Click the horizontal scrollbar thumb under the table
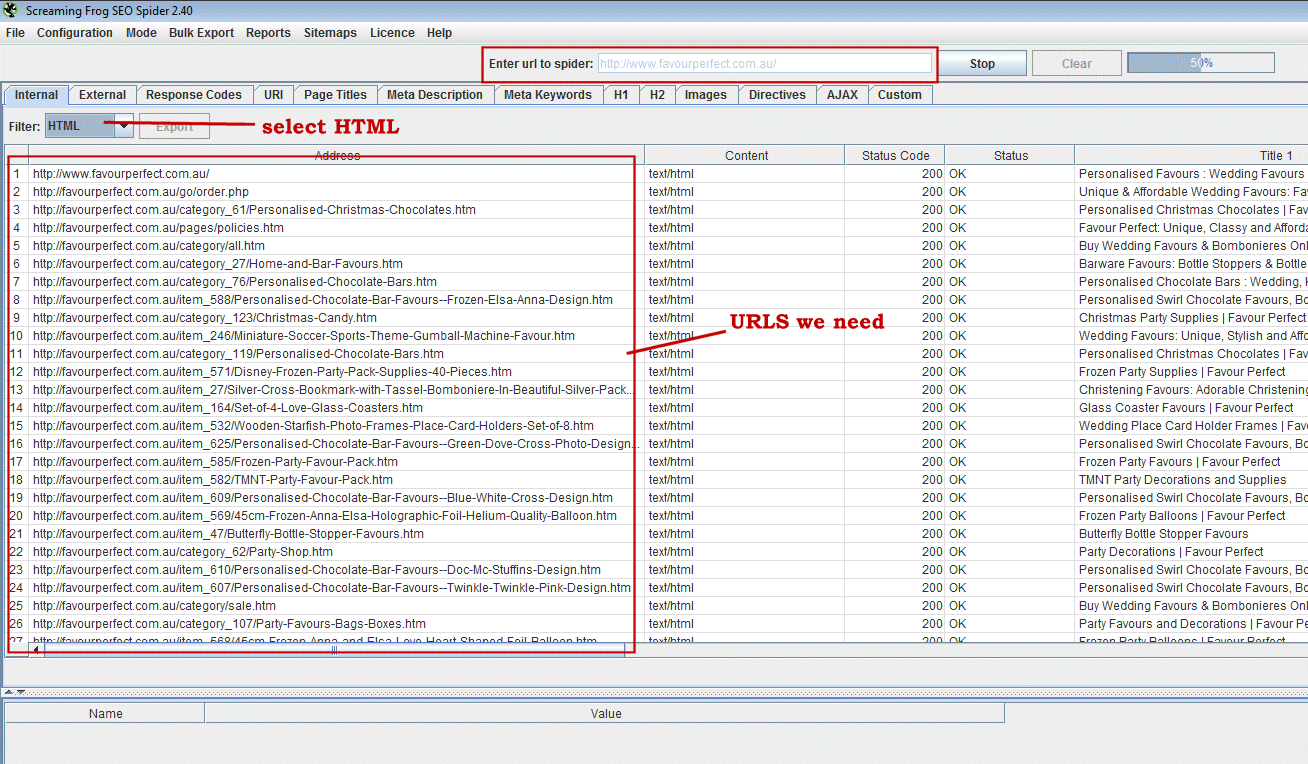This screenshot has height=764, width=1308. pos(334,649)
